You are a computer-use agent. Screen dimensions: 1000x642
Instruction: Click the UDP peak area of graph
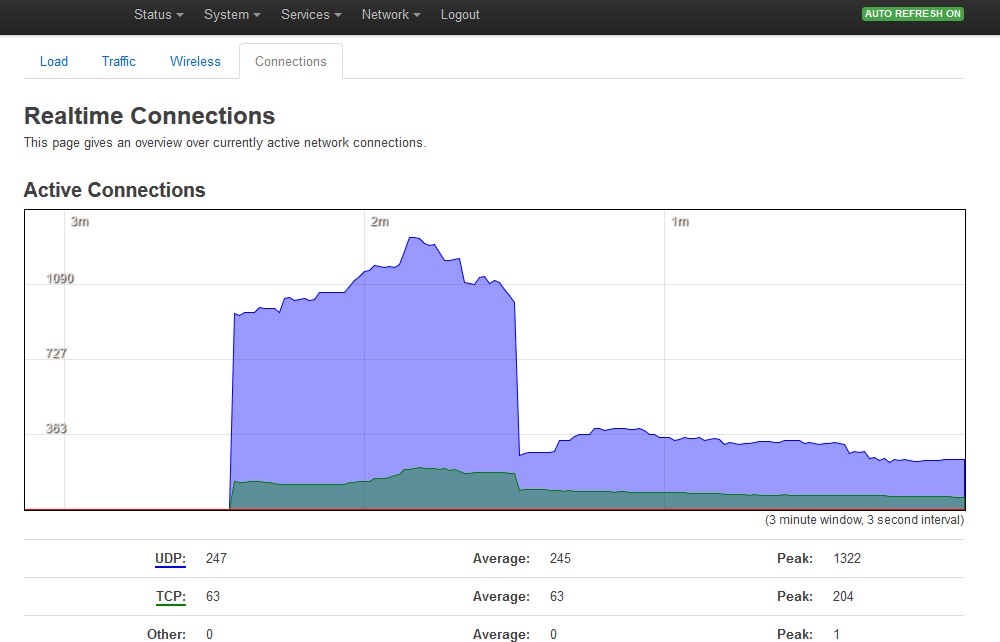coord(414,240)
